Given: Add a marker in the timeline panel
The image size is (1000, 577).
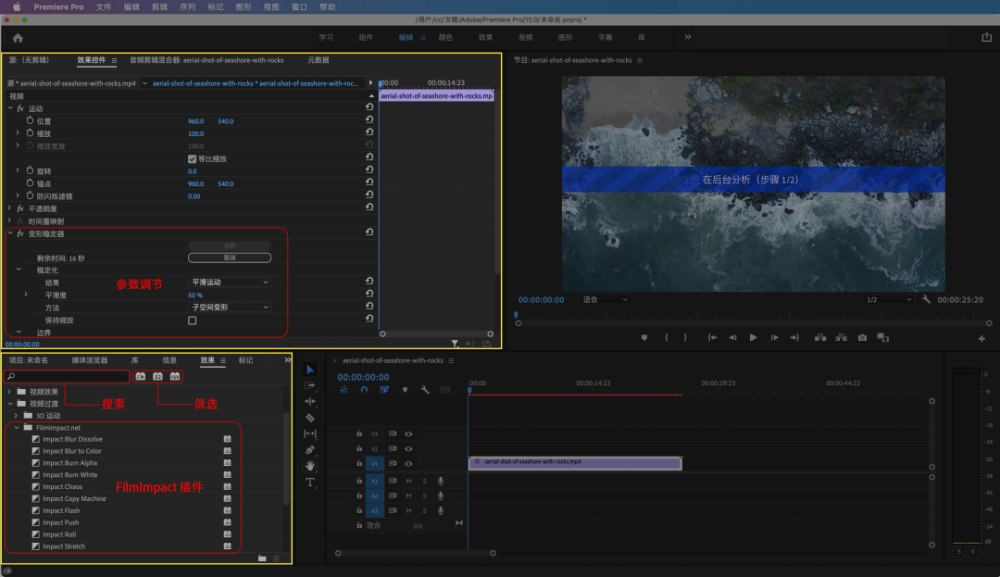Looking at the screenshot, I should pos(405,390).
